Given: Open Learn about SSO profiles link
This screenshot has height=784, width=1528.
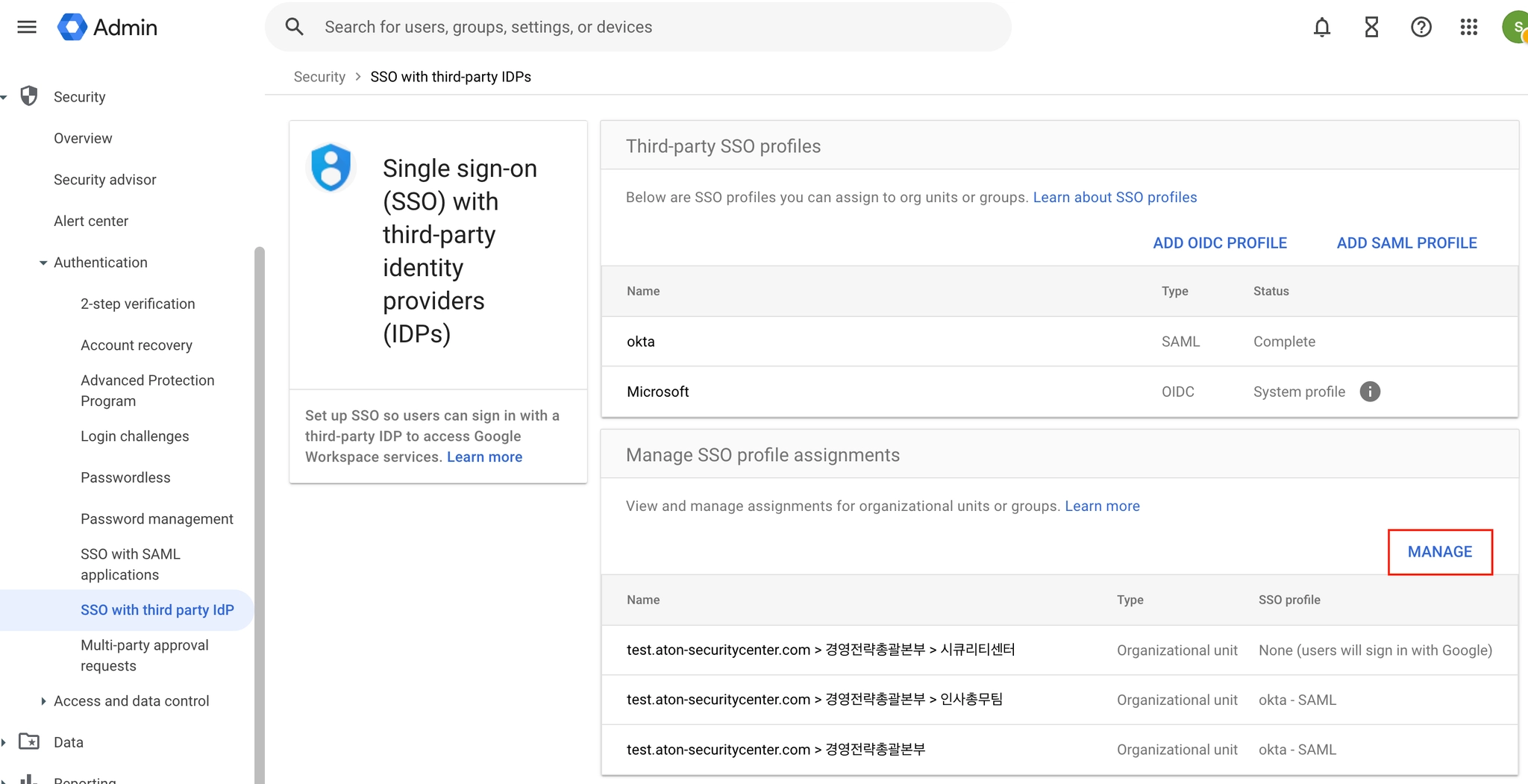Looking at the screenshot, I should (x=1115, y=197).
